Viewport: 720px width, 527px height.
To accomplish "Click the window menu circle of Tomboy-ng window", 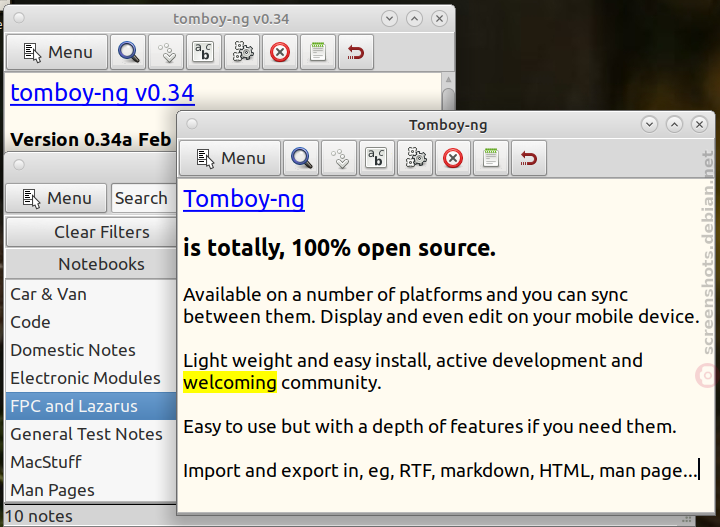I will tap(192, 124).
